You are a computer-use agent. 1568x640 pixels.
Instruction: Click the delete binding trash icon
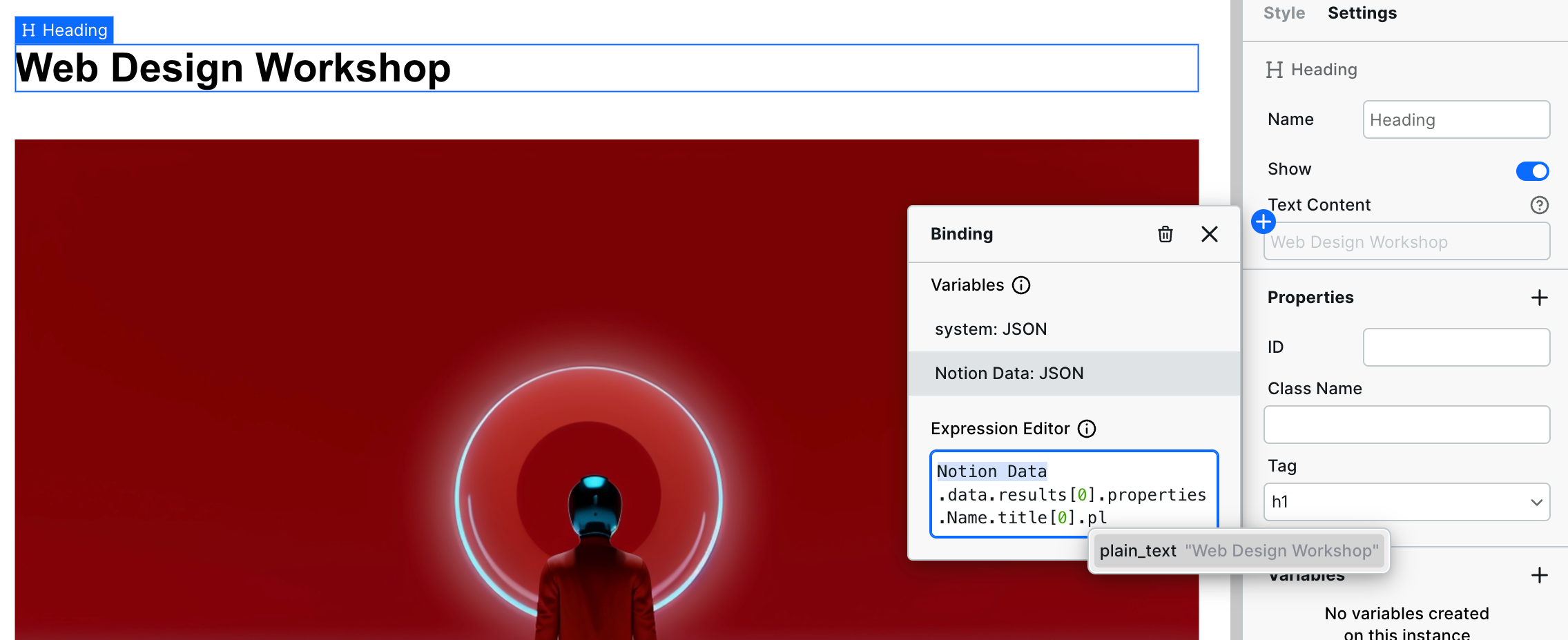[x=1165, y=234]
